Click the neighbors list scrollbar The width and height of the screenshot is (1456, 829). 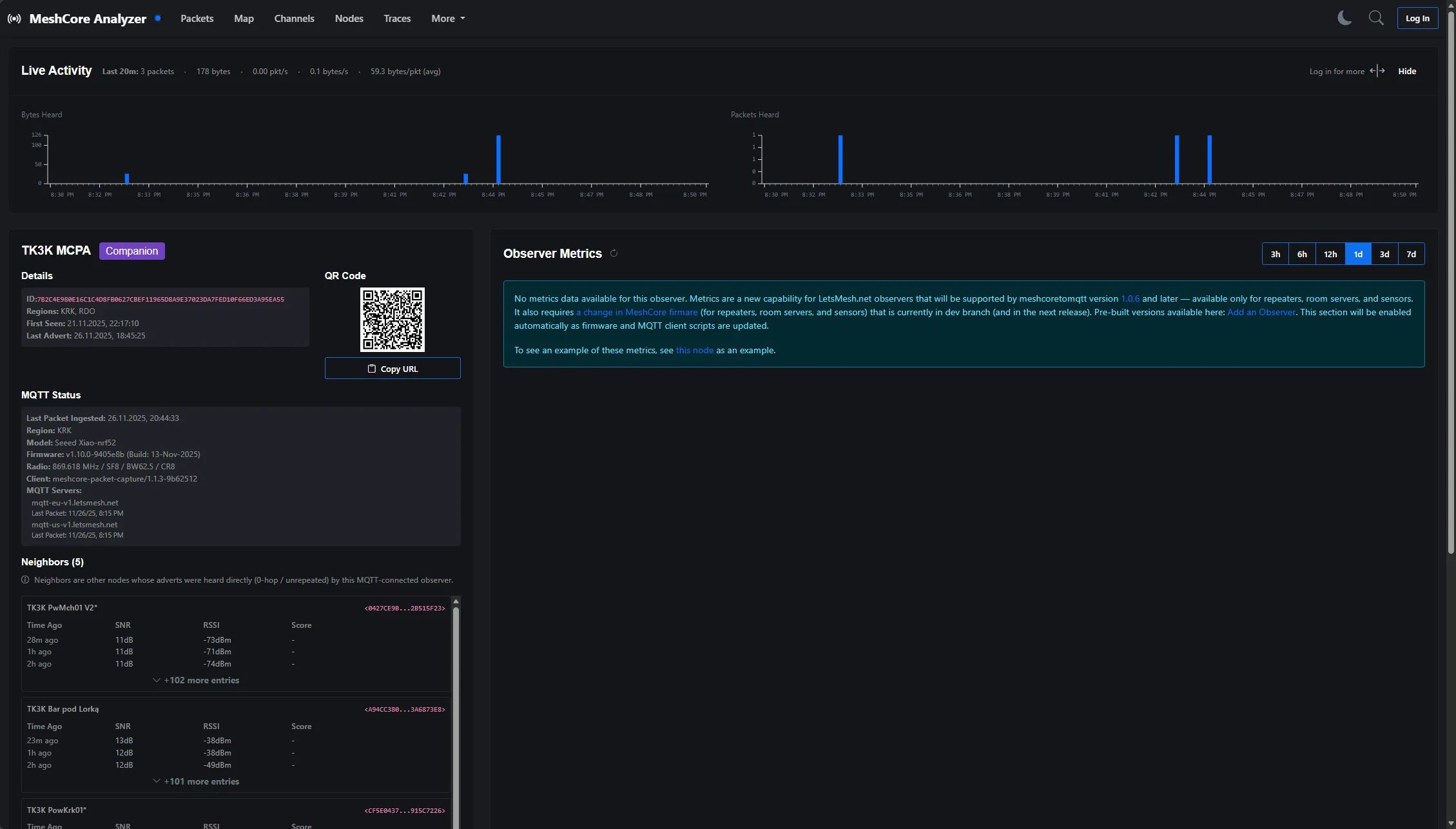[456, 709]
